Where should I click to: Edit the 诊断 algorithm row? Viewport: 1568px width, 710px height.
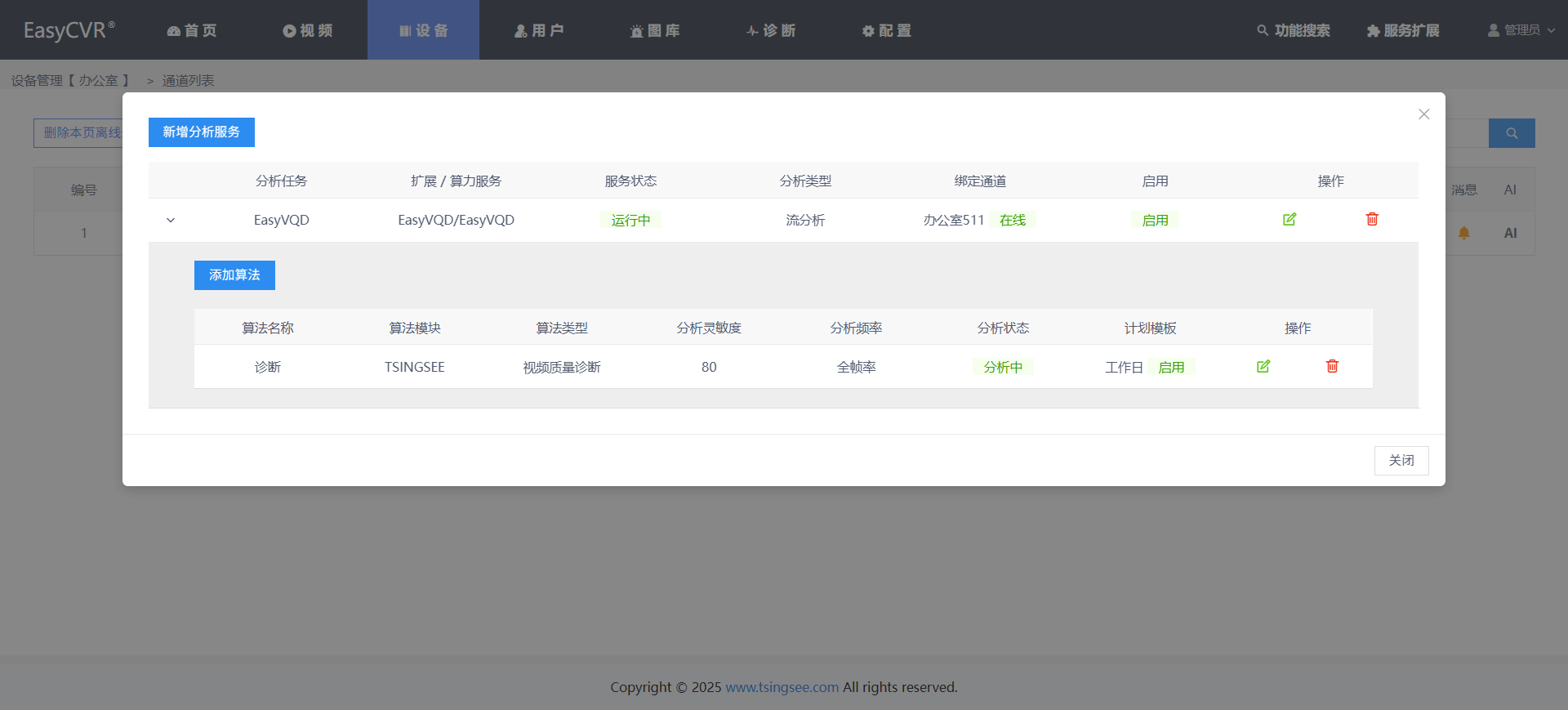1263,366
